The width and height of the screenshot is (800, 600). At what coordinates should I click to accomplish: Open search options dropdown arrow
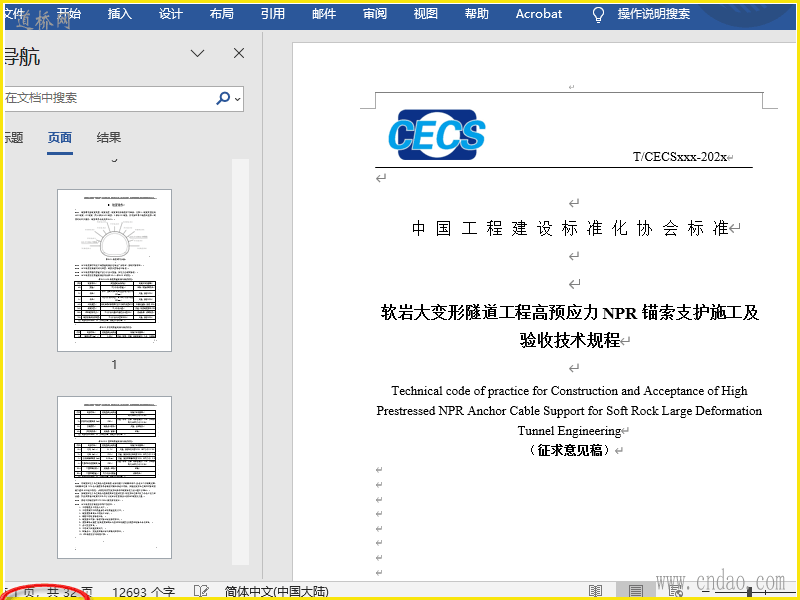coord(238,98)
